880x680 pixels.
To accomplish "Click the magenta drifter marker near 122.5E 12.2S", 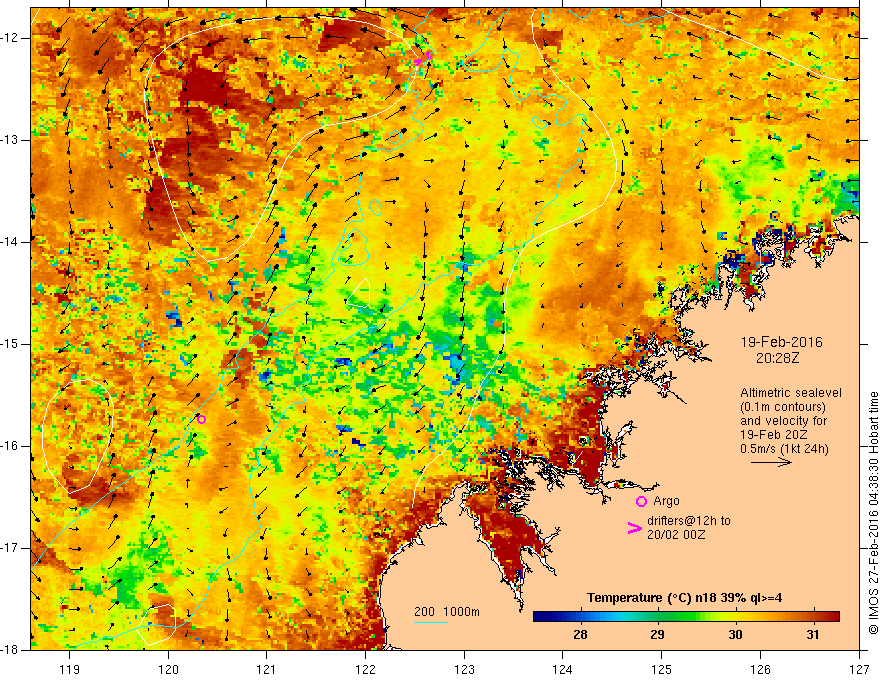I will click(418, 62).
